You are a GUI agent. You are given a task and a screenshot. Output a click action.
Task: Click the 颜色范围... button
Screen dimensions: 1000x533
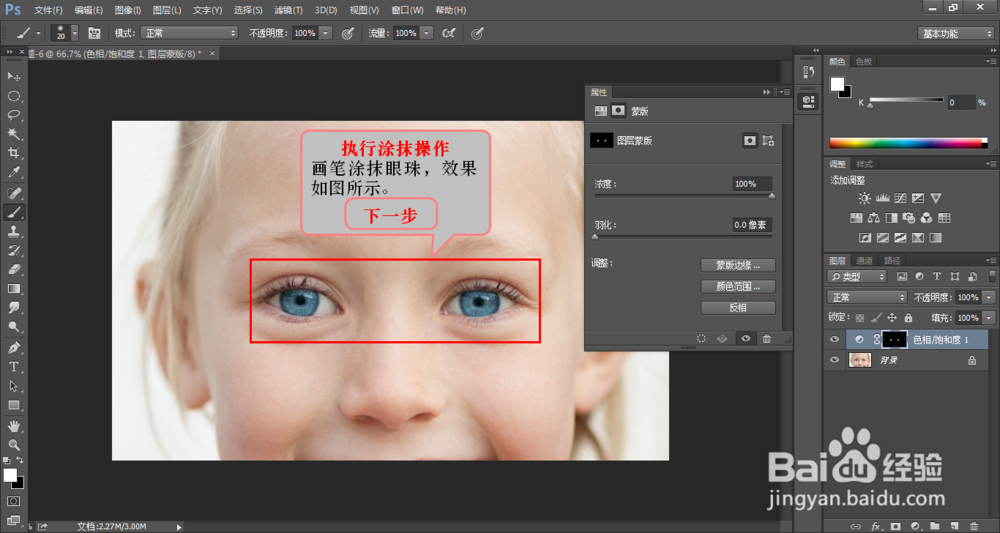coord(738,287)
